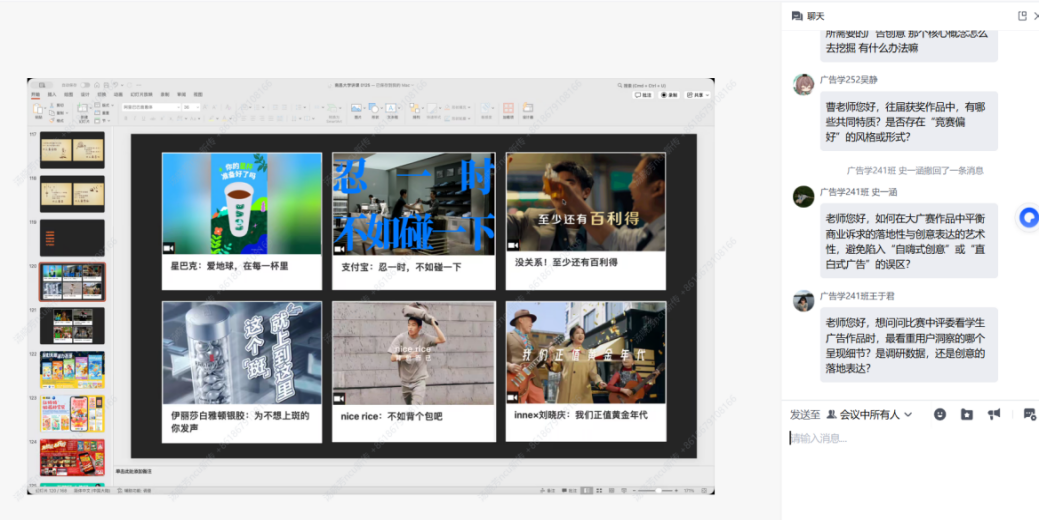Open the font name combo box
The image size is (1039, 520).
150,107
